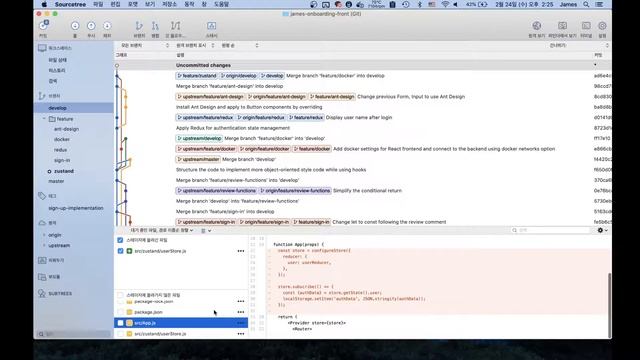The image size is (640, 360).
Task: Collapse the feature branch folder
Action: tap(44, 119)
